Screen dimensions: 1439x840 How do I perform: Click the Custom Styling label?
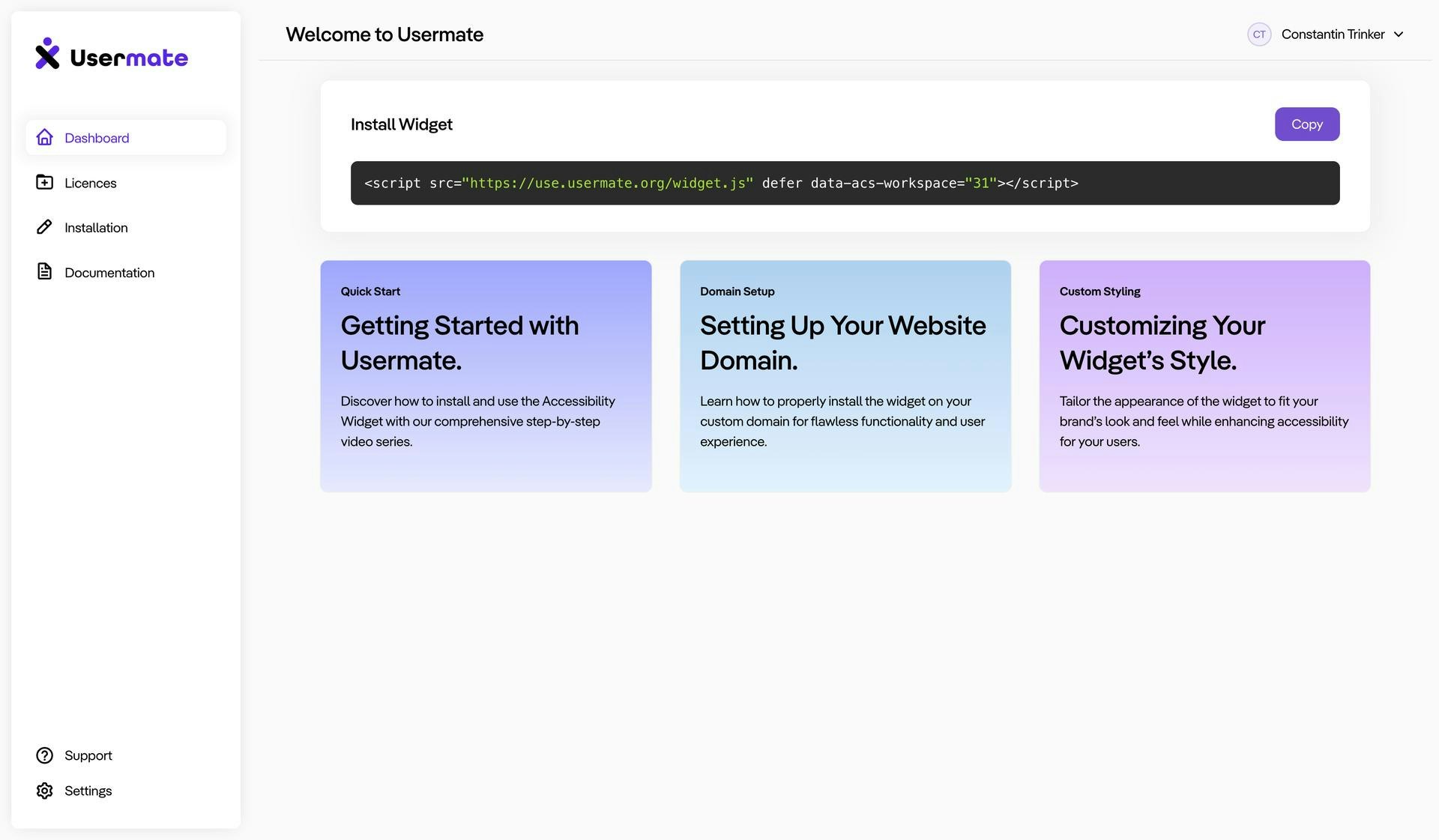(x=1099, y=291)
